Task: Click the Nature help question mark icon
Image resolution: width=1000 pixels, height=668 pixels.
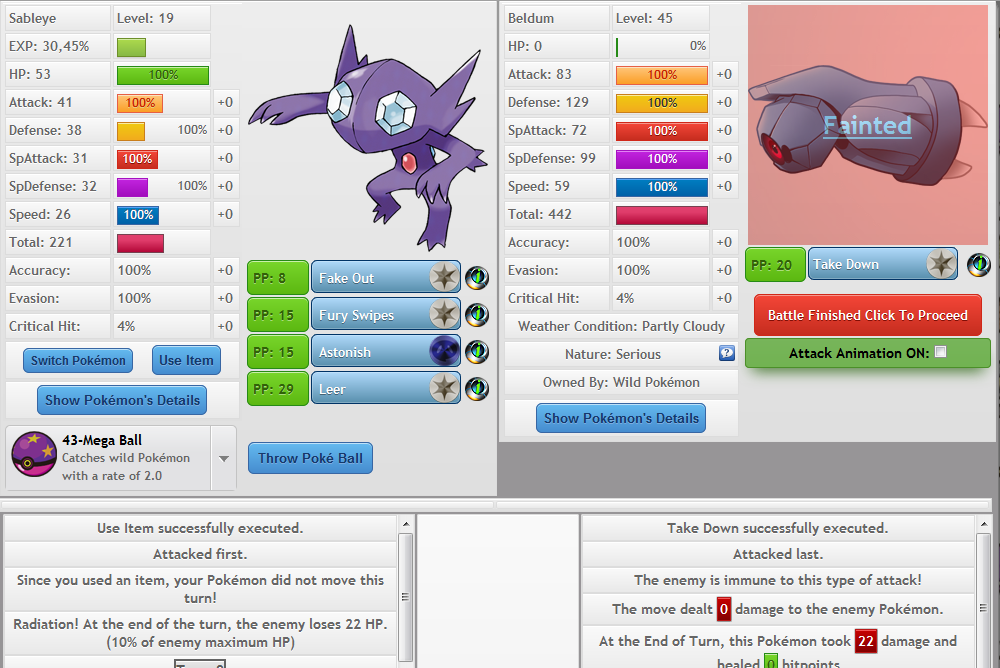Action: tap(727, 353)
